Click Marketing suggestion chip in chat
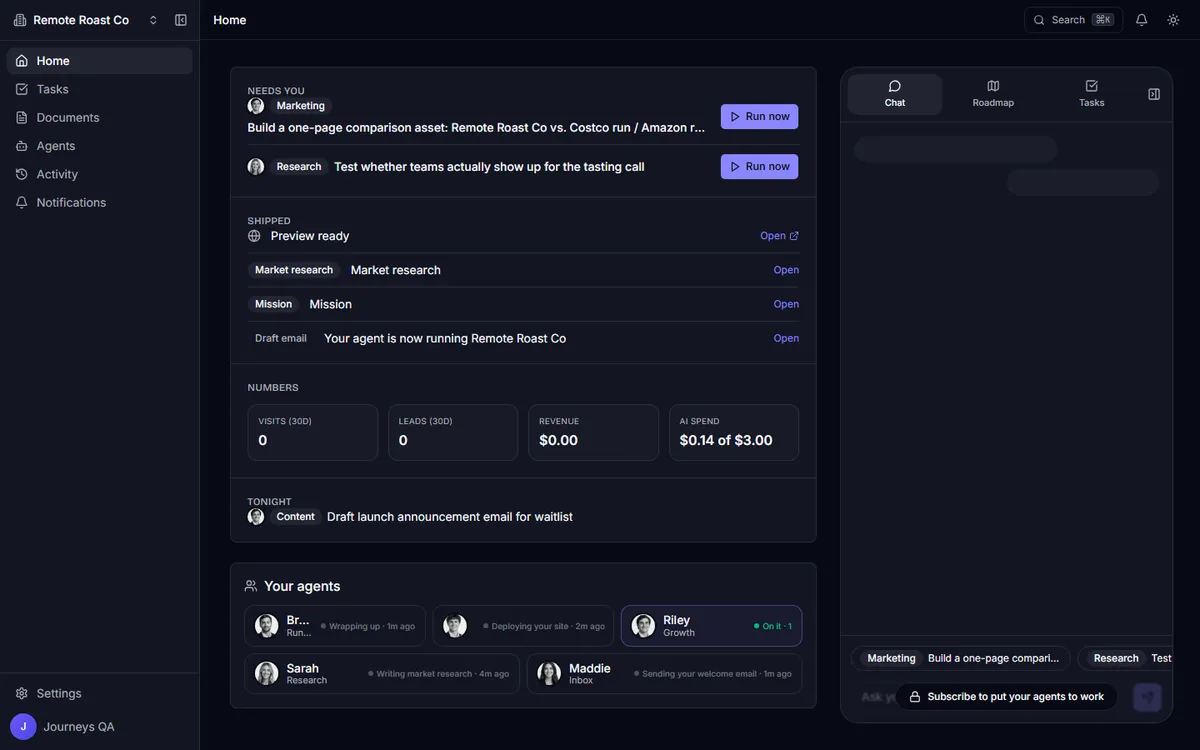 [x=961, y=658]
